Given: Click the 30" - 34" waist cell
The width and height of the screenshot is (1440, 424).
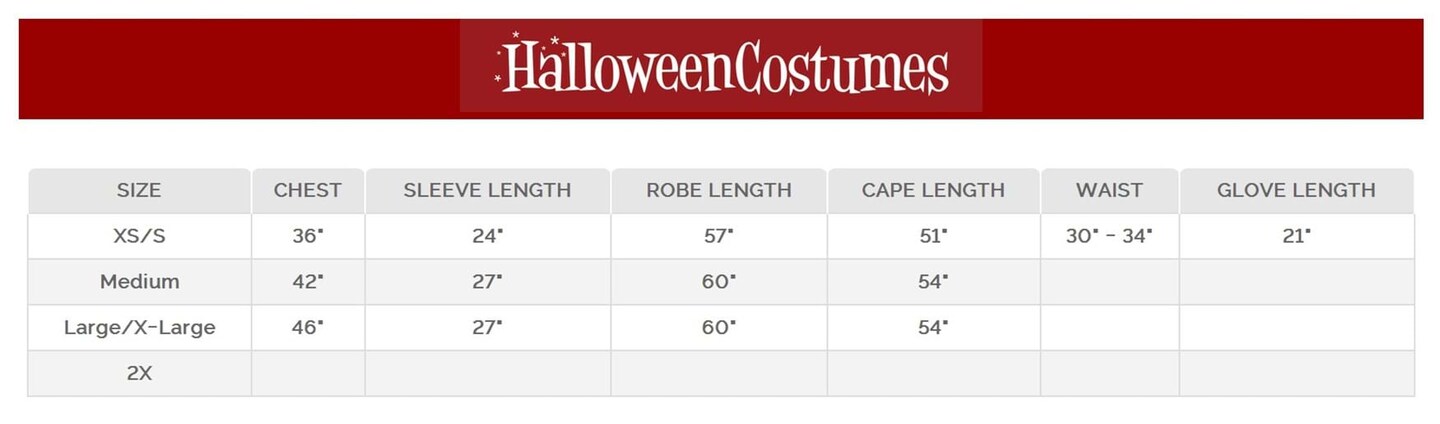Looking at the screenshot, I should 1109,237.
